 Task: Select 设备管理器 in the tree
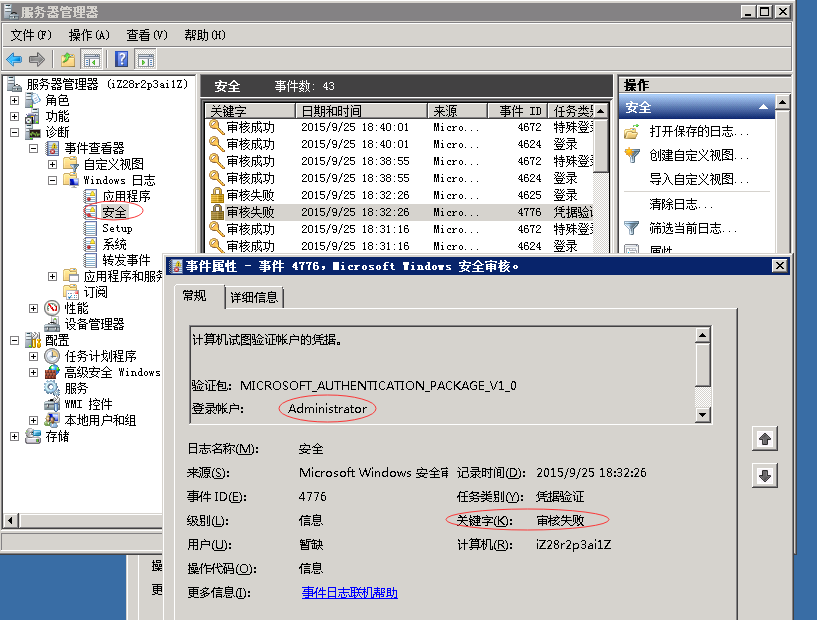(94, 324)
